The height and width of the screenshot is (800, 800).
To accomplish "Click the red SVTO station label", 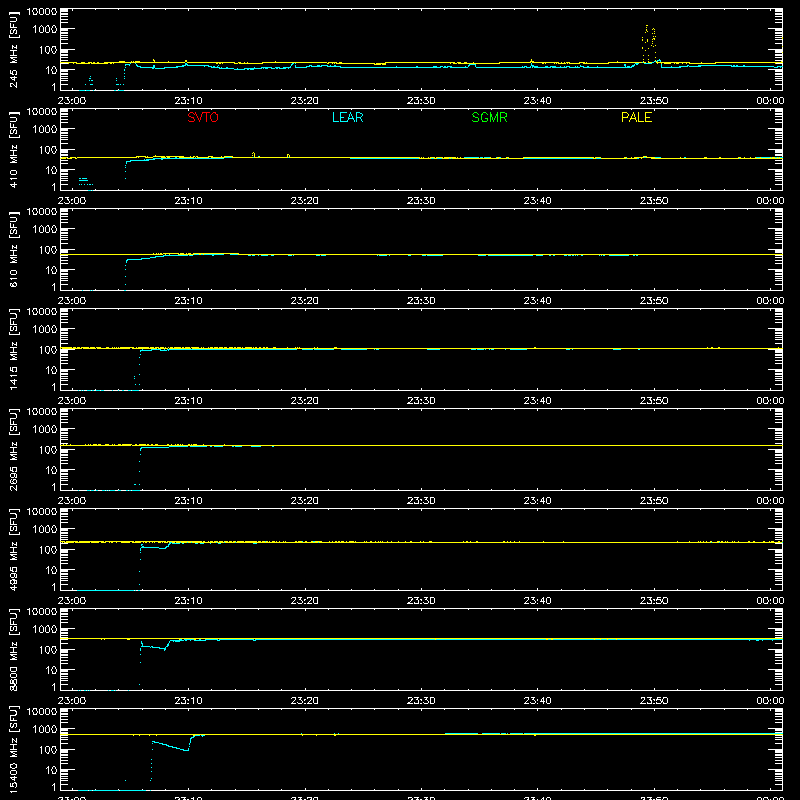I will [203, 117].
